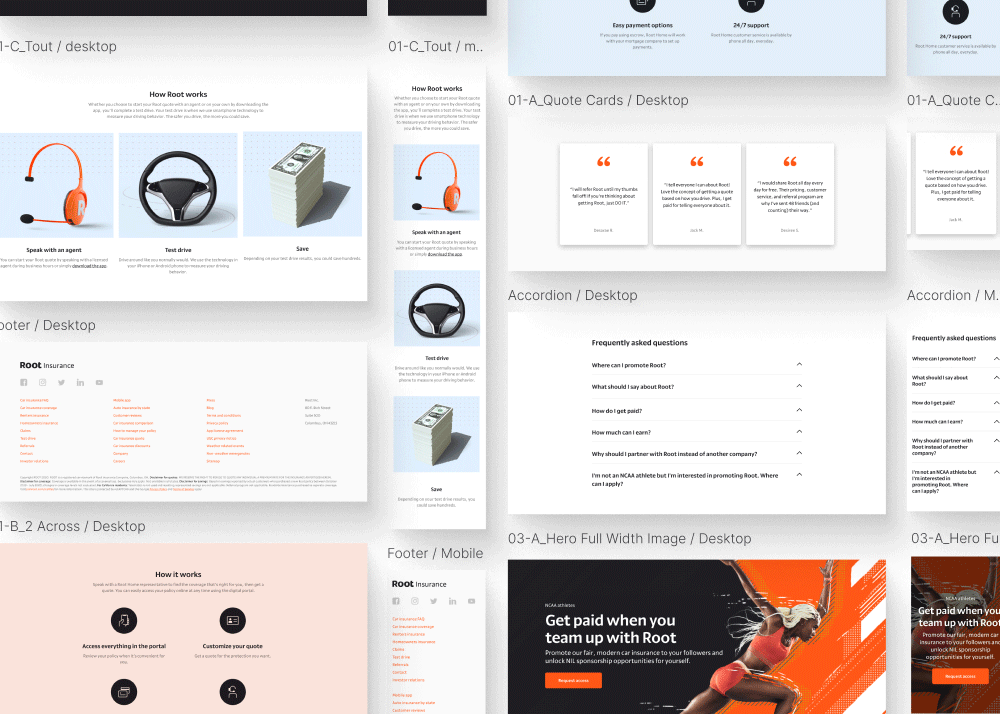This screenshot has width=1000, height=714.
Task: Select '01-A_Quote Cards / Desktop' frame label
Action: (x=598, y=100)
